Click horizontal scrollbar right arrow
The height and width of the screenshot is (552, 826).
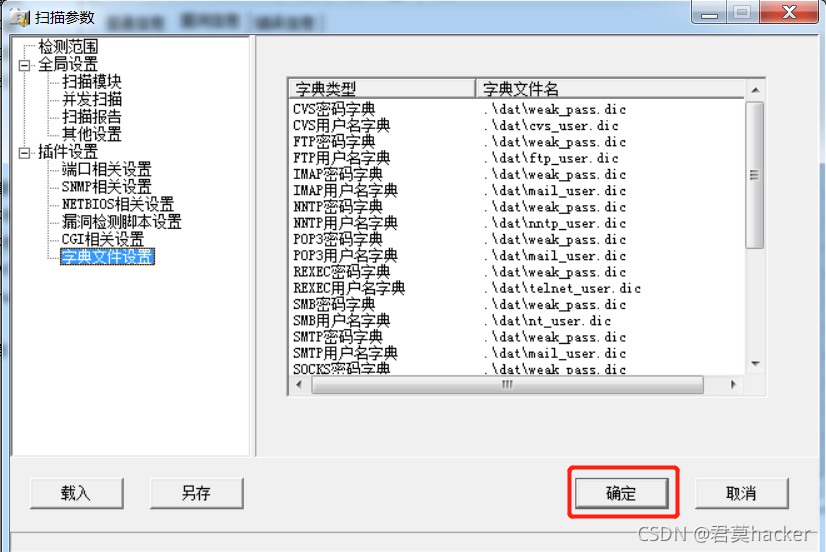click(x=733, y=385)
